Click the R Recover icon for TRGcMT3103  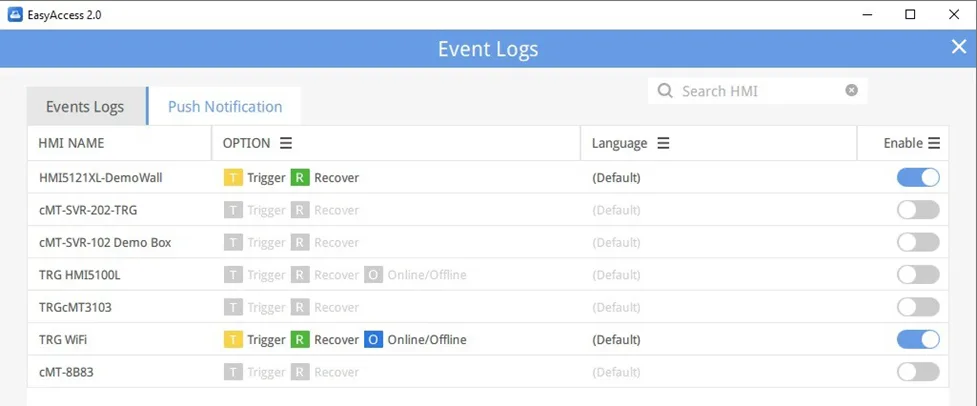[x=300, y=307]
